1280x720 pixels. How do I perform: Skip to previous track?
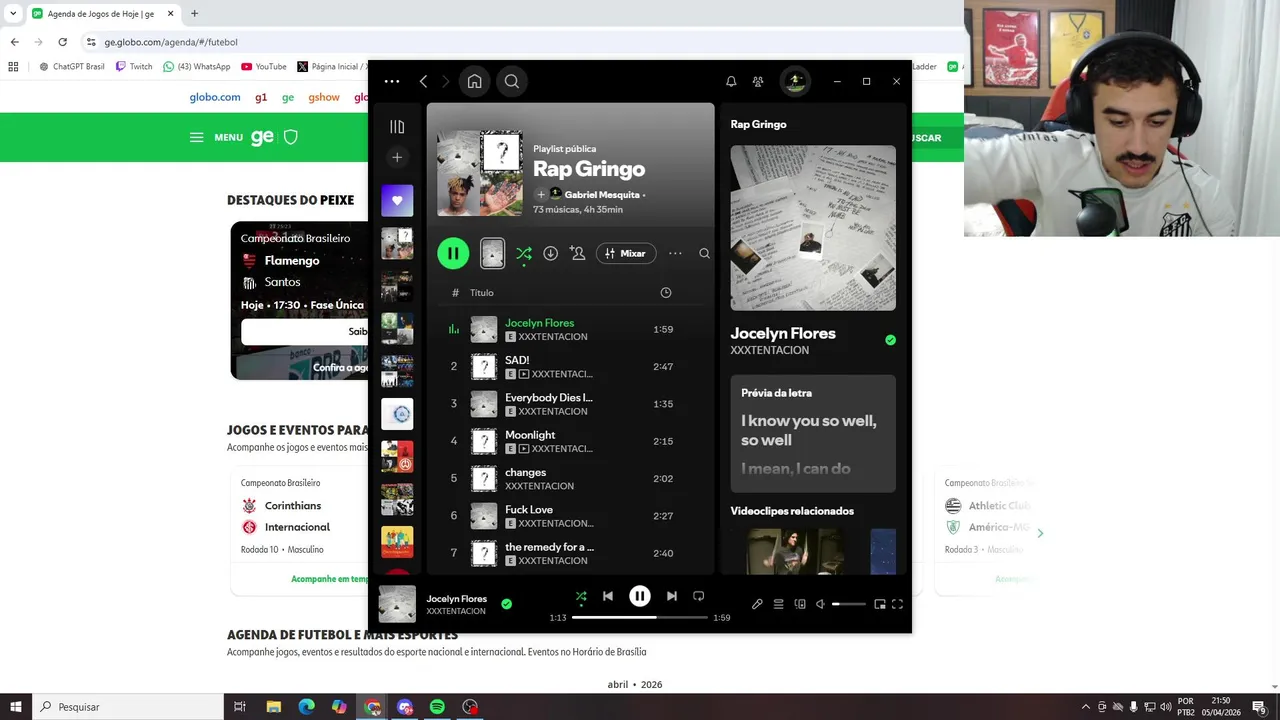point(608,596)
